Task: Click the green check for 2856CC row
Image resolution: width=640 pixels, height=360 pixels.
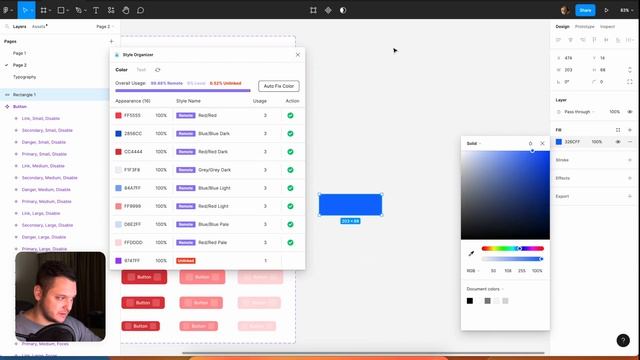Action: point(290,133)
